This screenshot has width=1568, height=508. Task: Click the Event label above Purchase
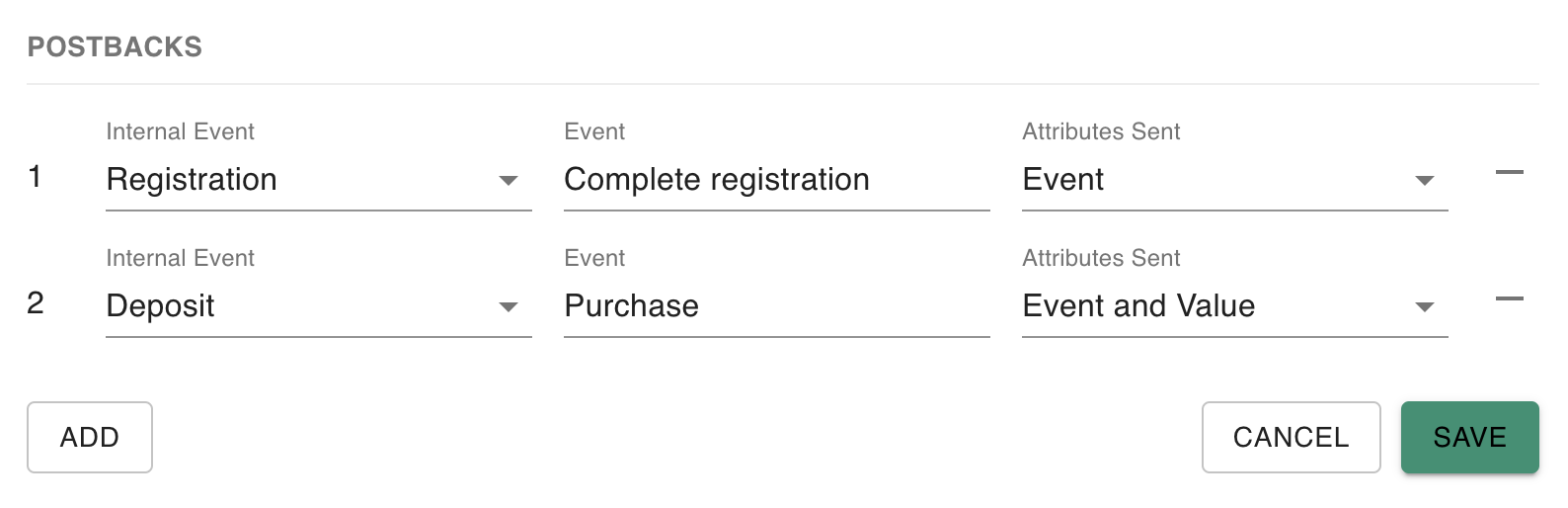[x=594, y=258]
